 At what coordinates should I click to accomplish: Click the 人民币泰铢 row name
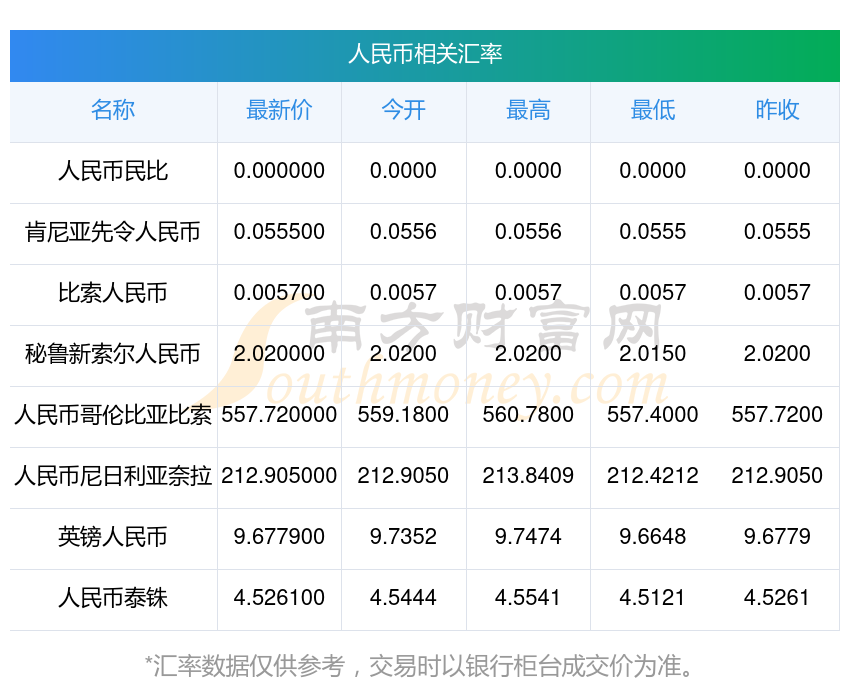pos(113,598)
